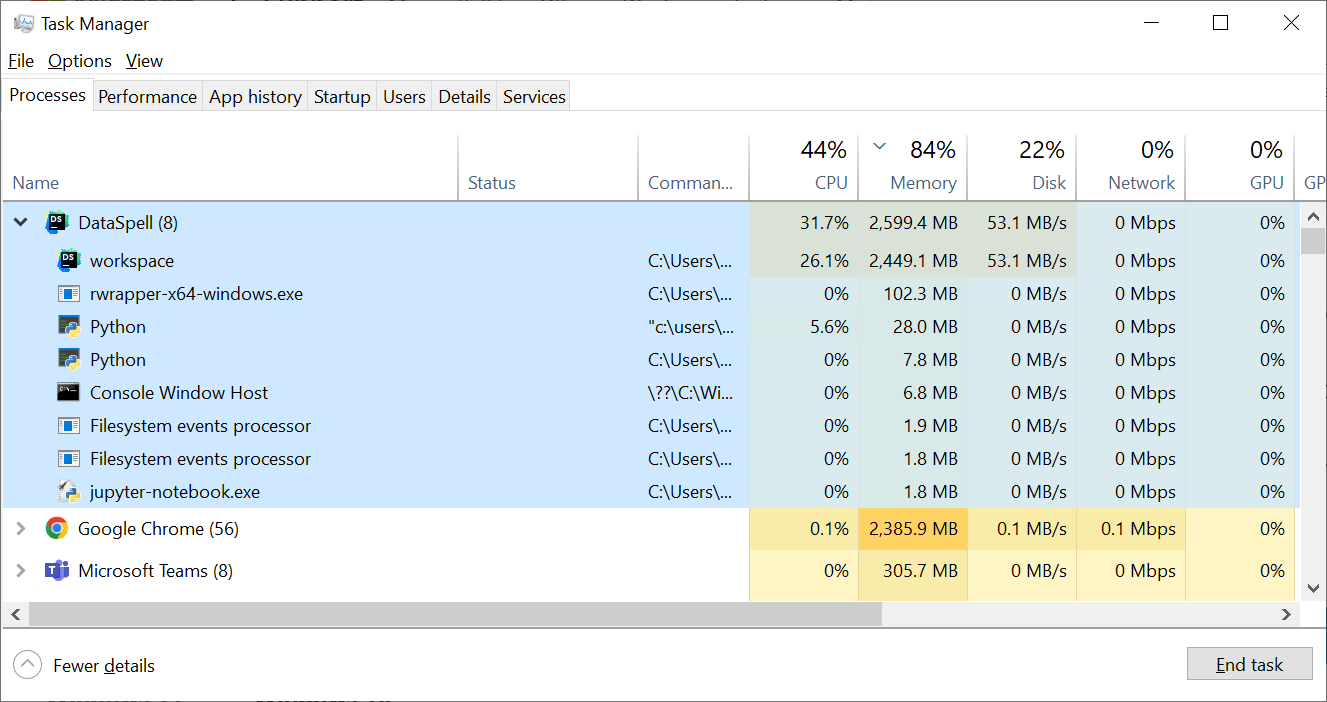The width and height of the screenshot is (1327, 702).
Task: Click the Task Manager title bar icon
Action: 24,23
